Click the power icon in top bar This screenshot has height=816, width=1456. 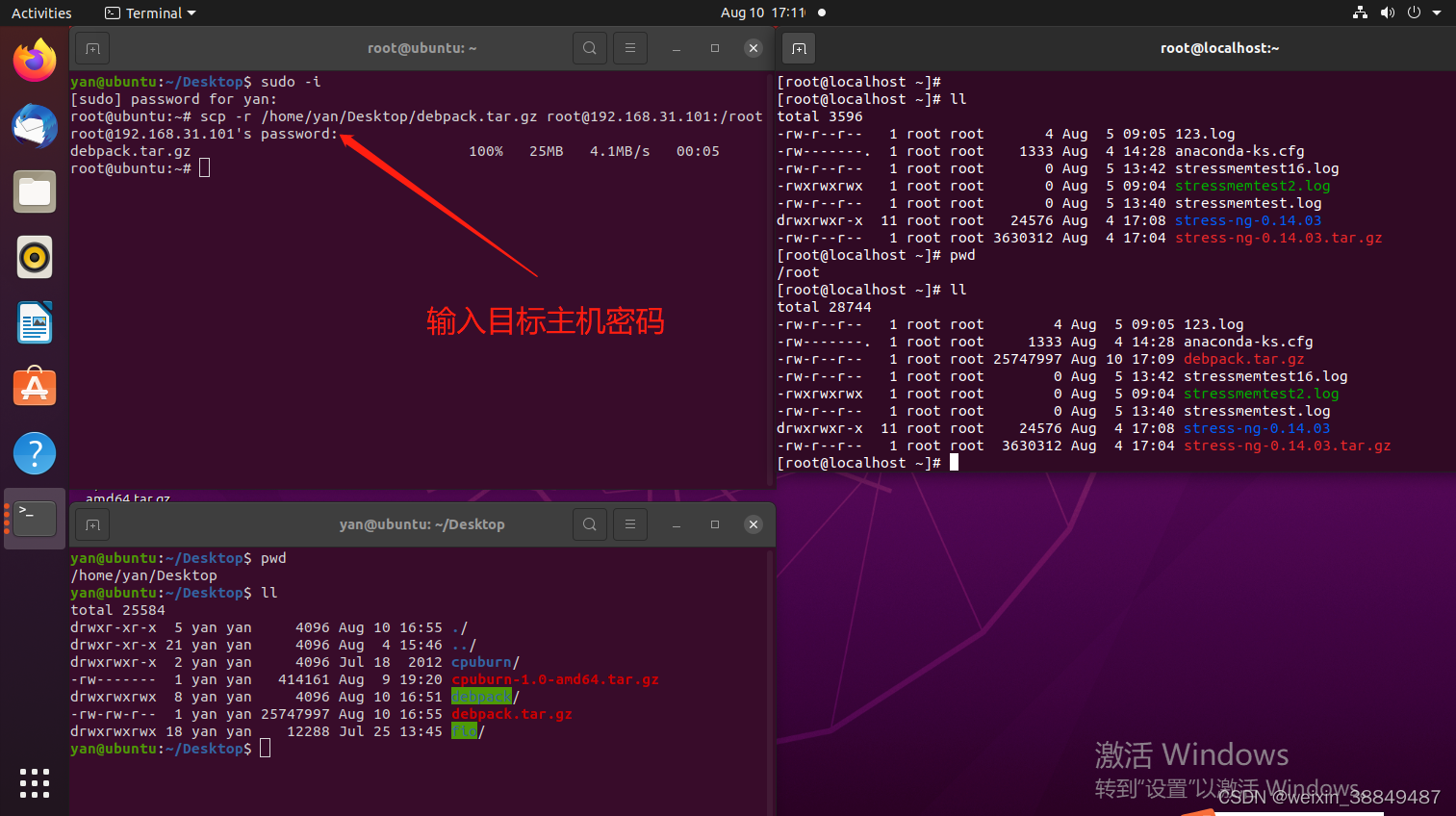point(1414,13)
